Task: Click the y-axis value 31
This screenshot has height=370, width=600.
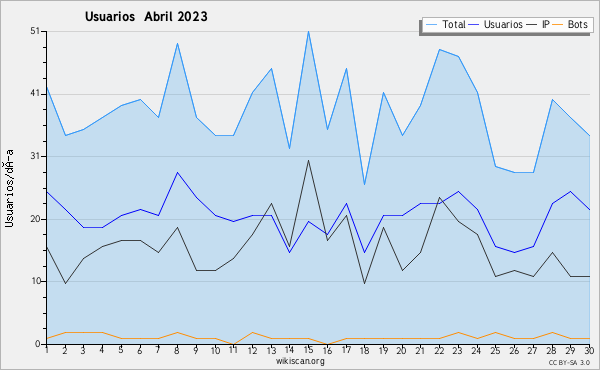Action: (x=35, y=156)
